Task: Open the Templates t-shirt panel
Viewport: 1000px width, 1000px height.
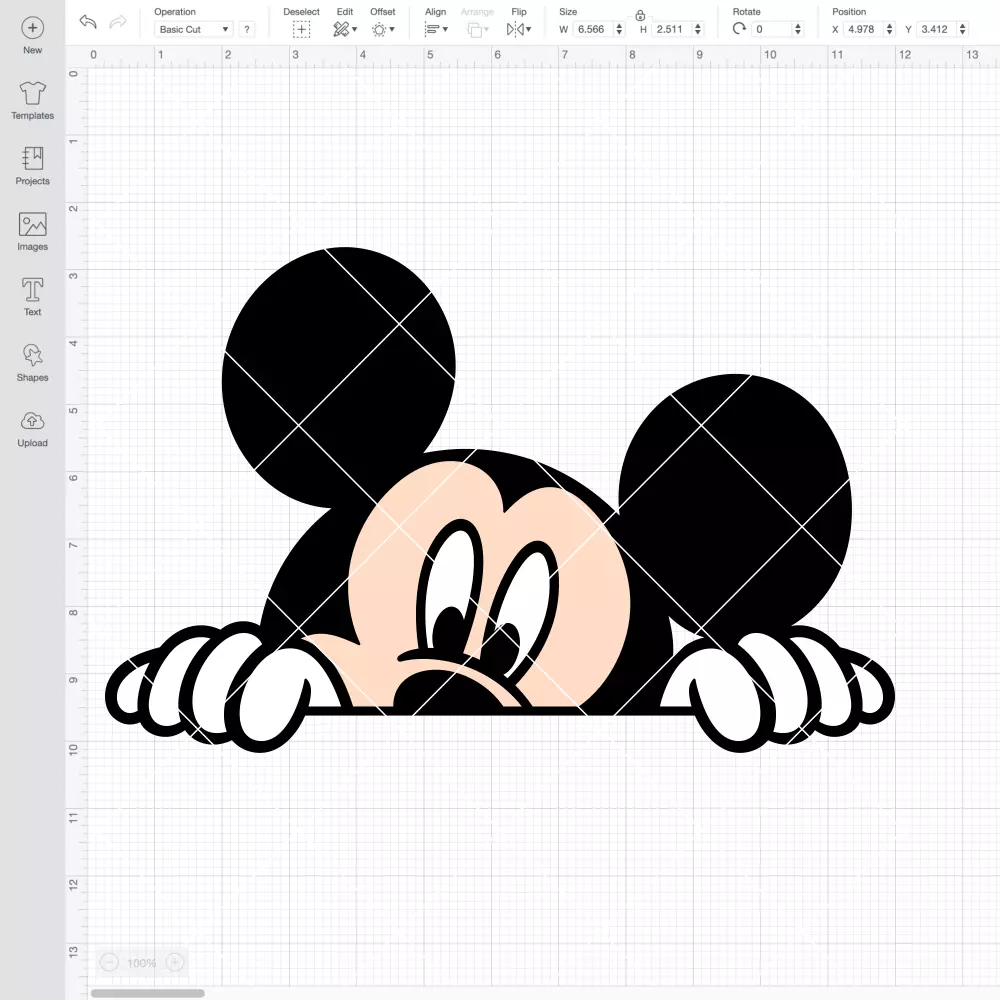Action: click(x=33, y=94)
